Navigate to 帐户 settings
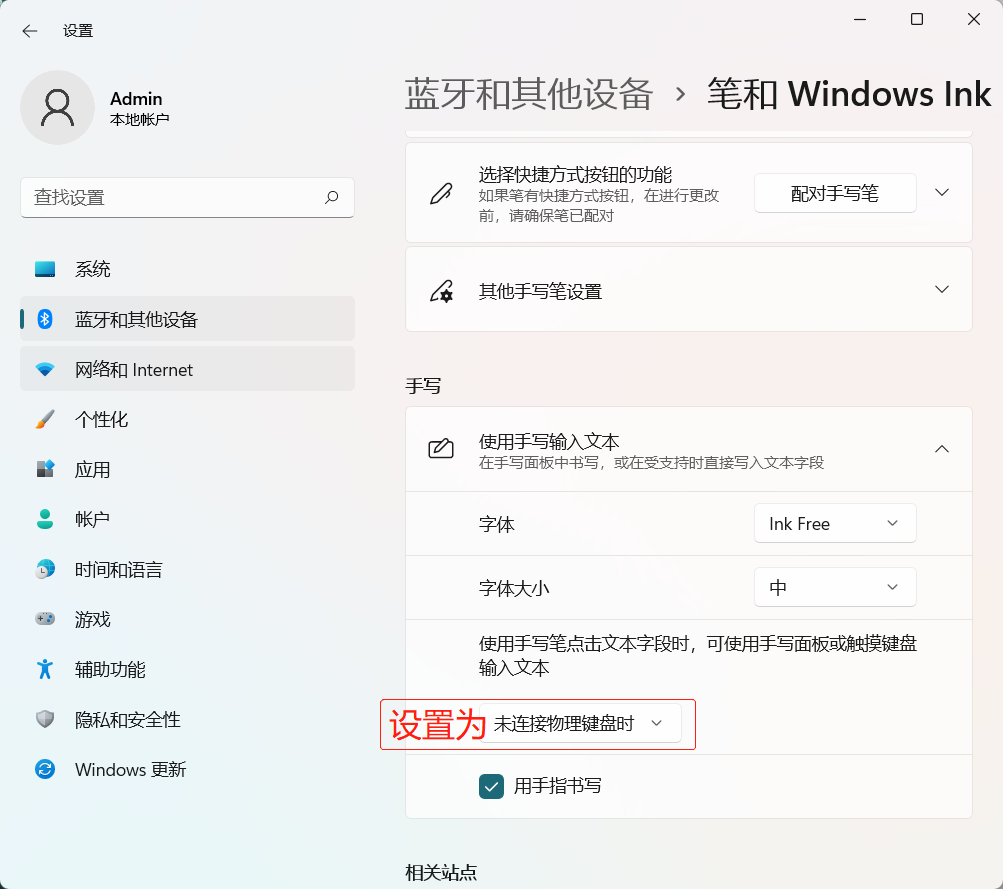1003x889 pixels. pyautogui.click(x=187, y=519)
